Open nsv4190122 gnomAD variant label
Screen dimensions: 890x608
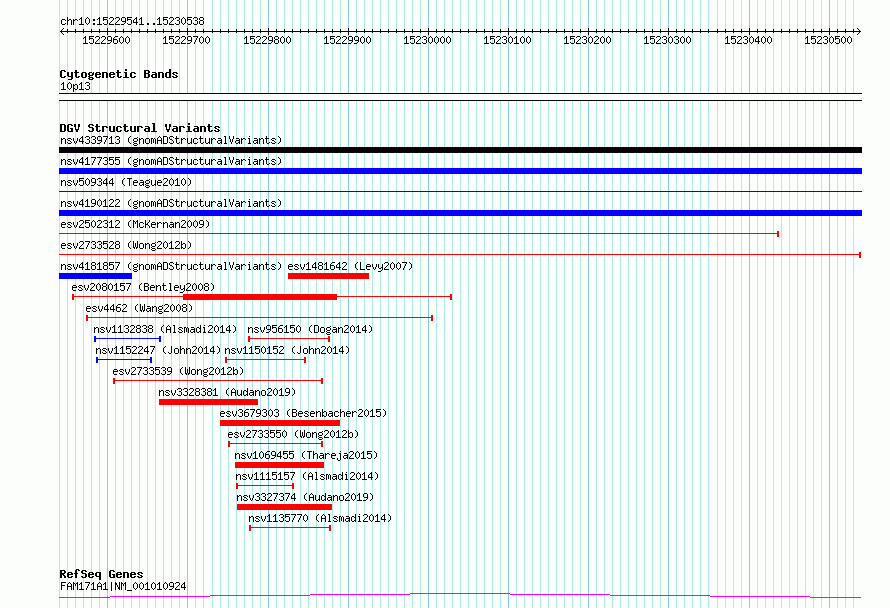point(171,203)
